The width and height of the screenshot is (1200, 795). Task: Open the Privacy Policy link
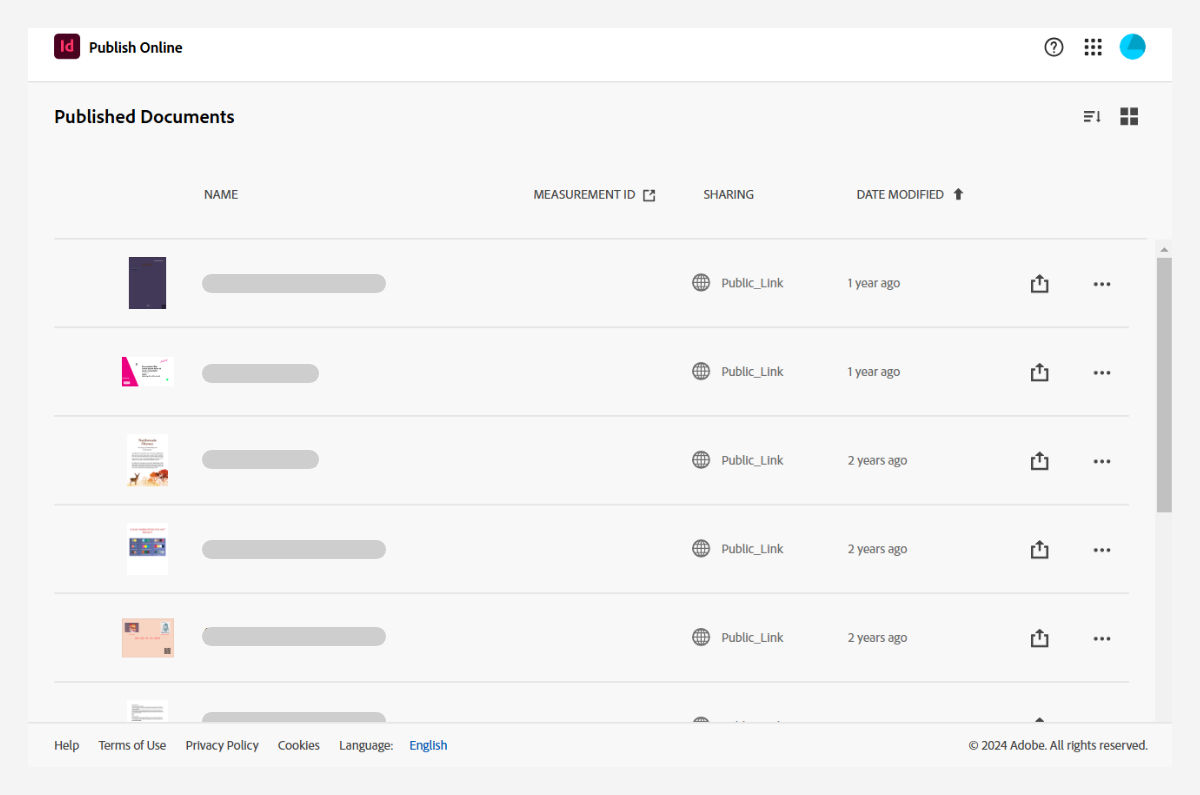pyautogui.click(x=222, y=745)
